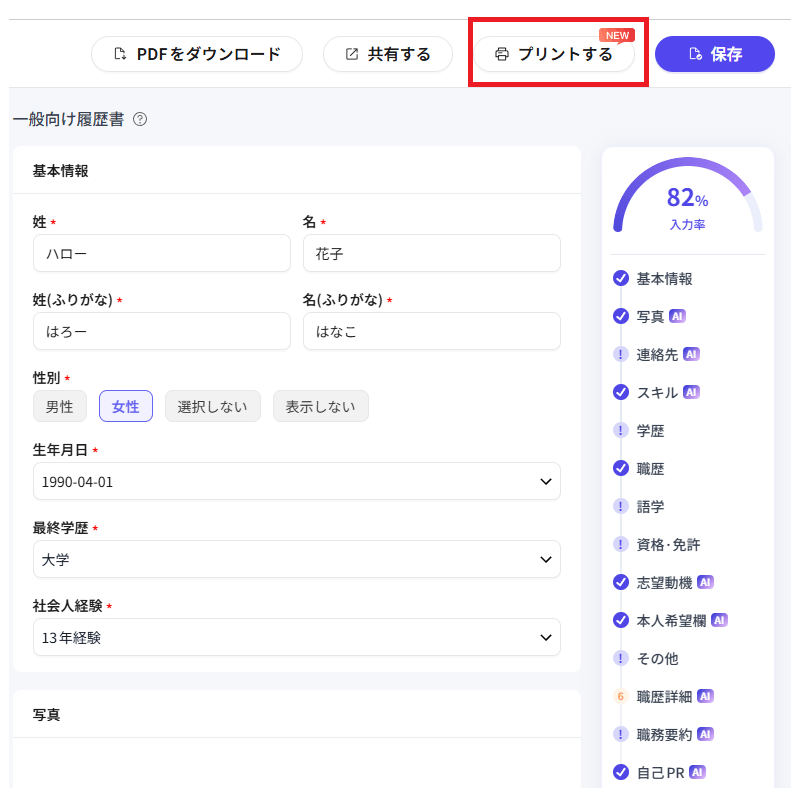Click the 姓 input field containing ハロー
Screen dimensions: 804x797
click(x=162, y=253)
